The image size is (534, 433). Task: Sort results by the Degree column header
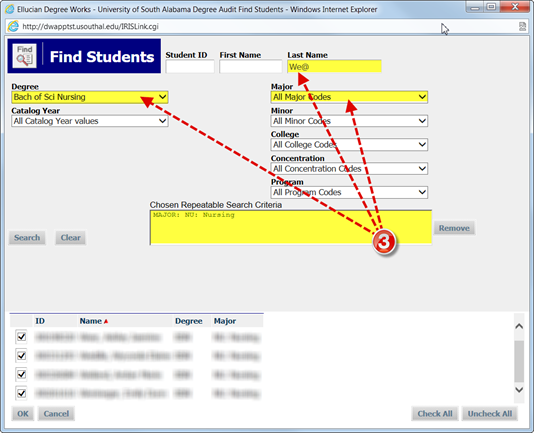189,321
